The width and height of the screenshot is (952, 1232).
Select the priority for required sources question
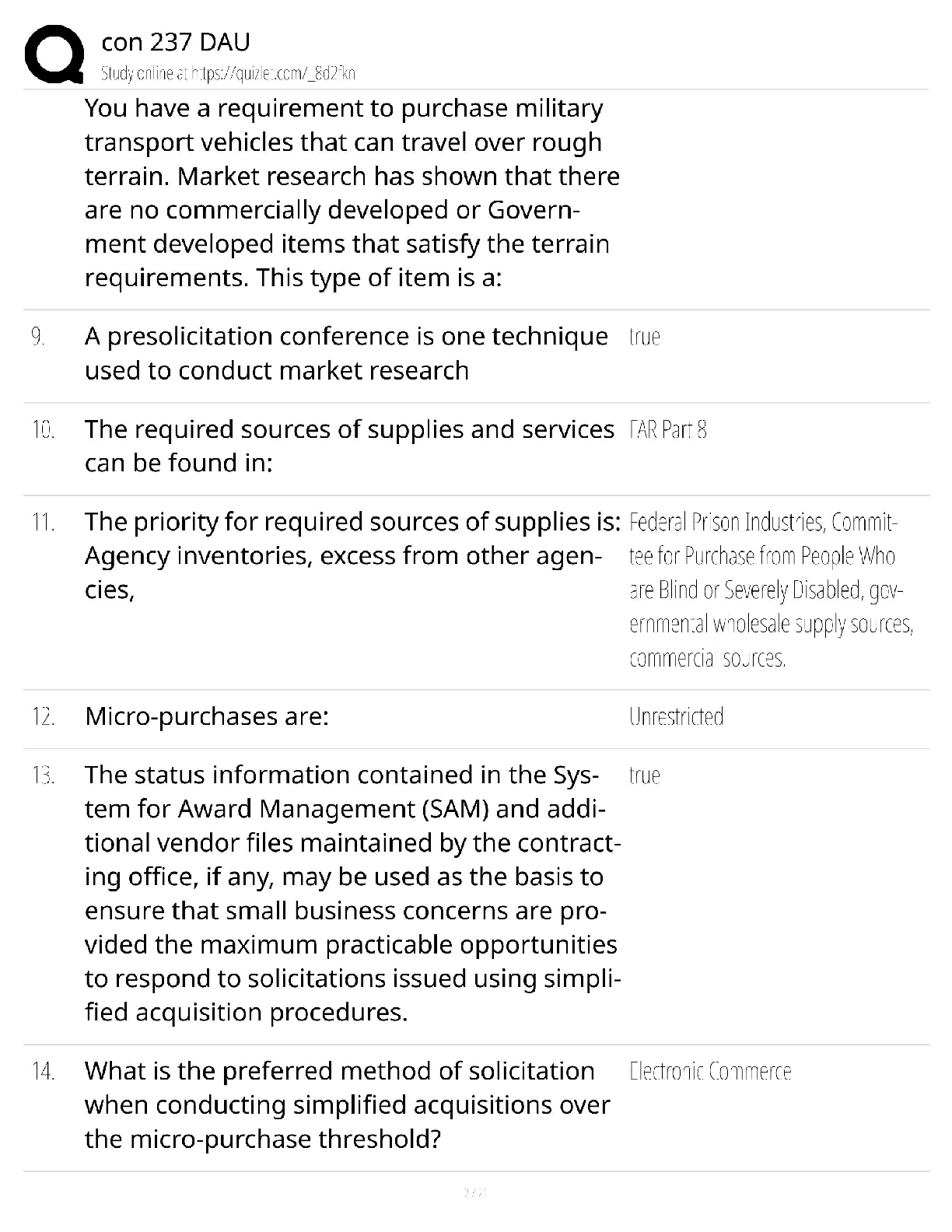[x=352, y=555]
